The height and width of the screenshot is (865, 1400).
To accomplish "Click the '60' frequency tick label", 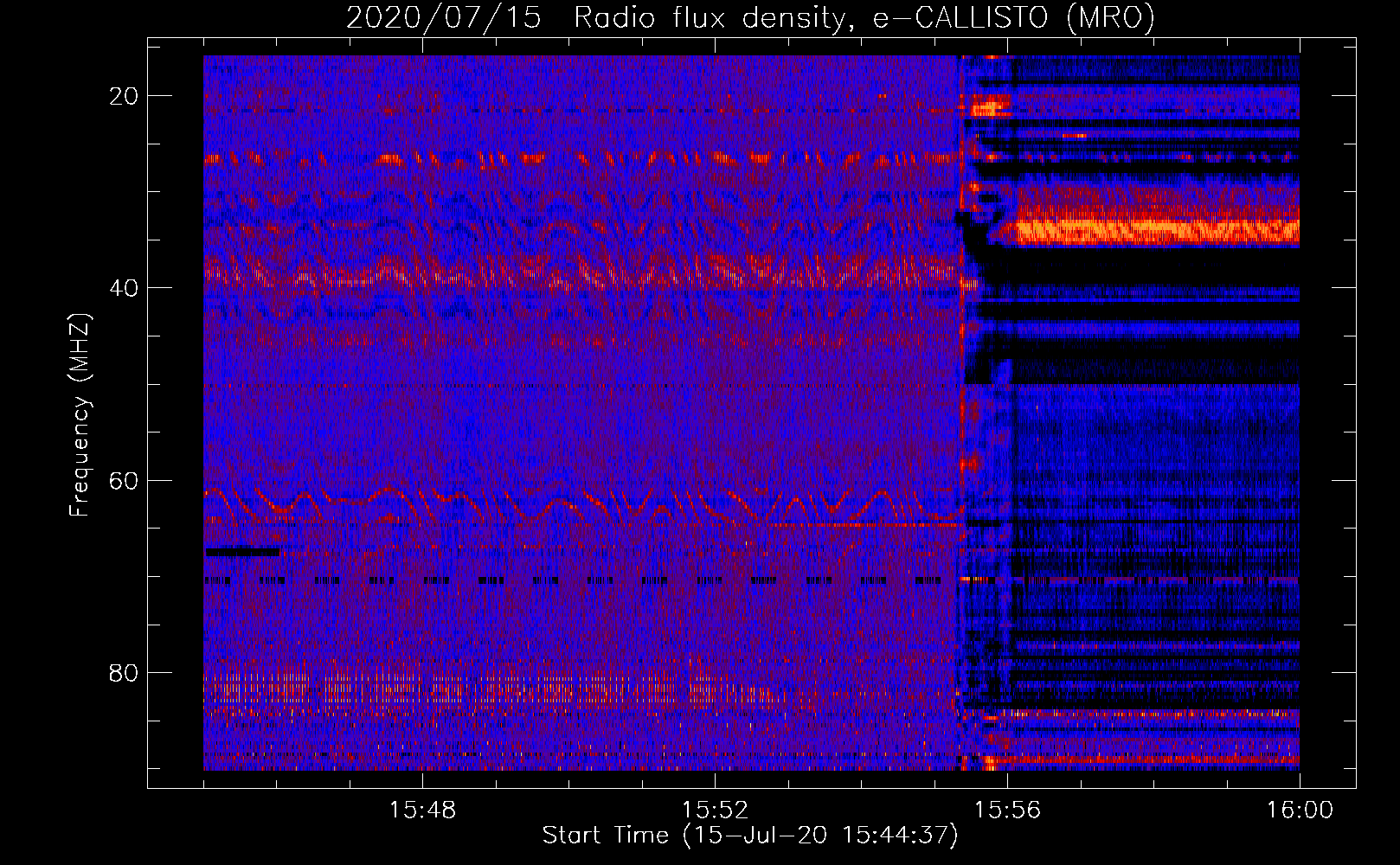I will pyautogui.click(x=124, y=480).
